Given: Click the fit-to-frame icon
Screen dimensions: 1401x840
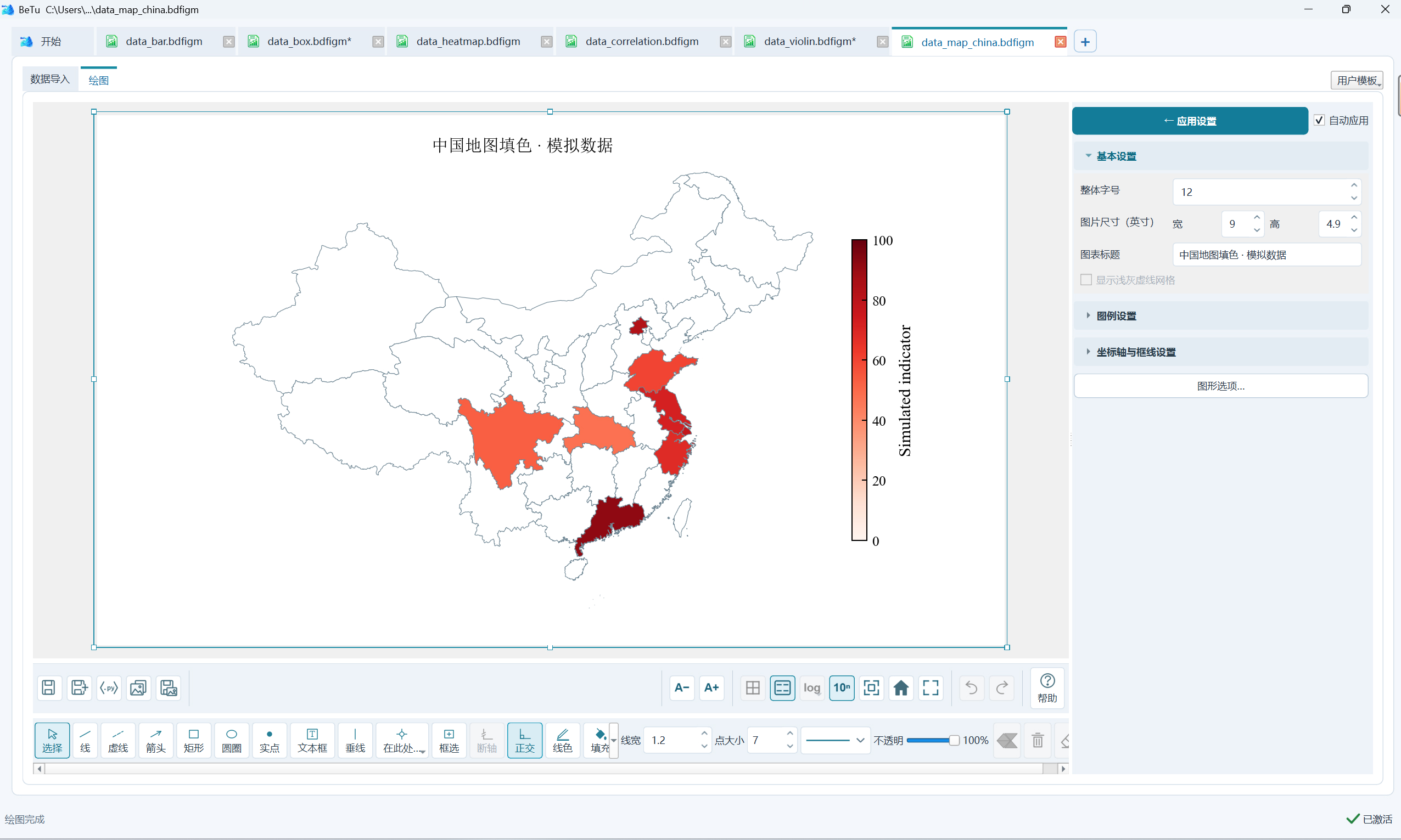Looking at the screenshot, I should tap(871, 687).
